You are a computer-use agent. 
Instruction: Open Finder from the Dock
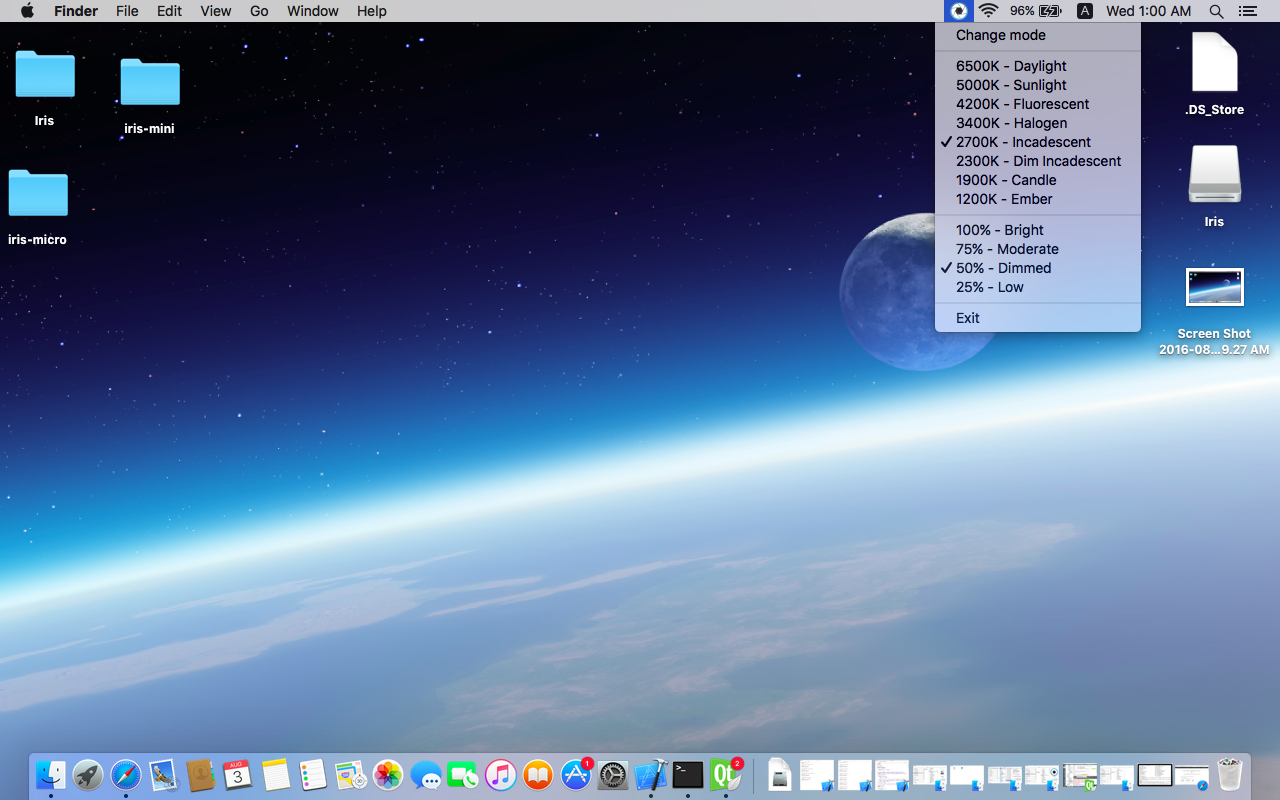(x=51, y=775)
